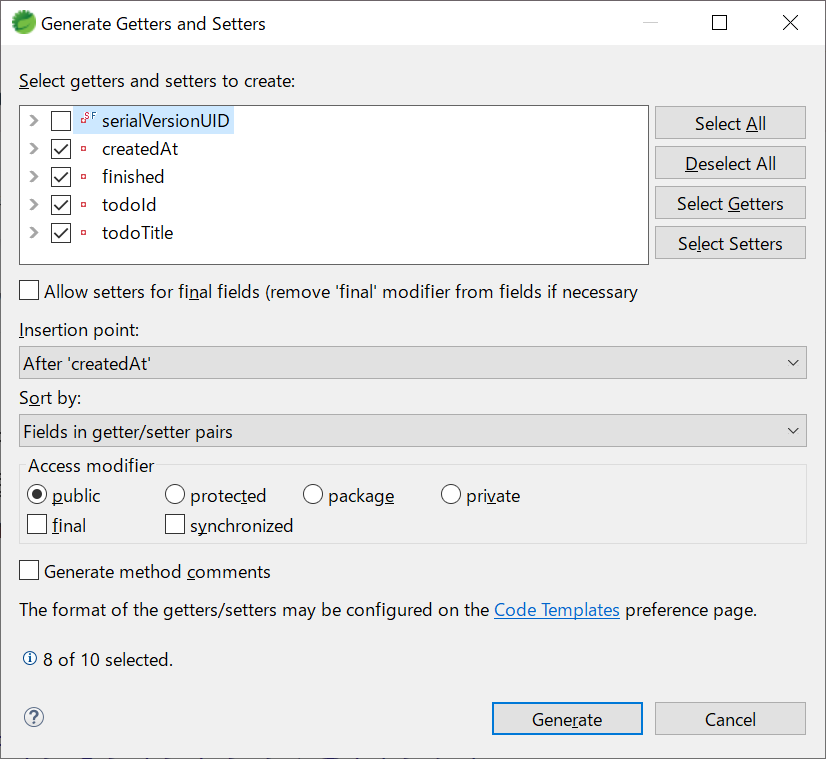826x759 pixels.
Task: Expand the createdAt tree node
Action: click(35, 149)
